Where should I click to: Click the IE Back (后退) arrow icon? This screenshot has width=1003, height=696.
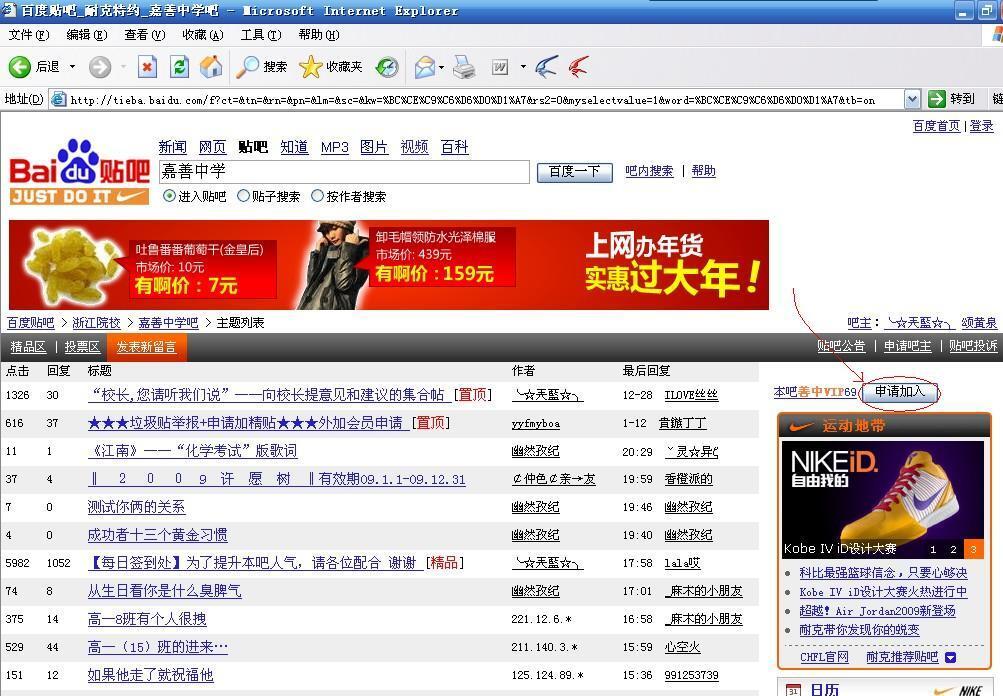point(20,67)
